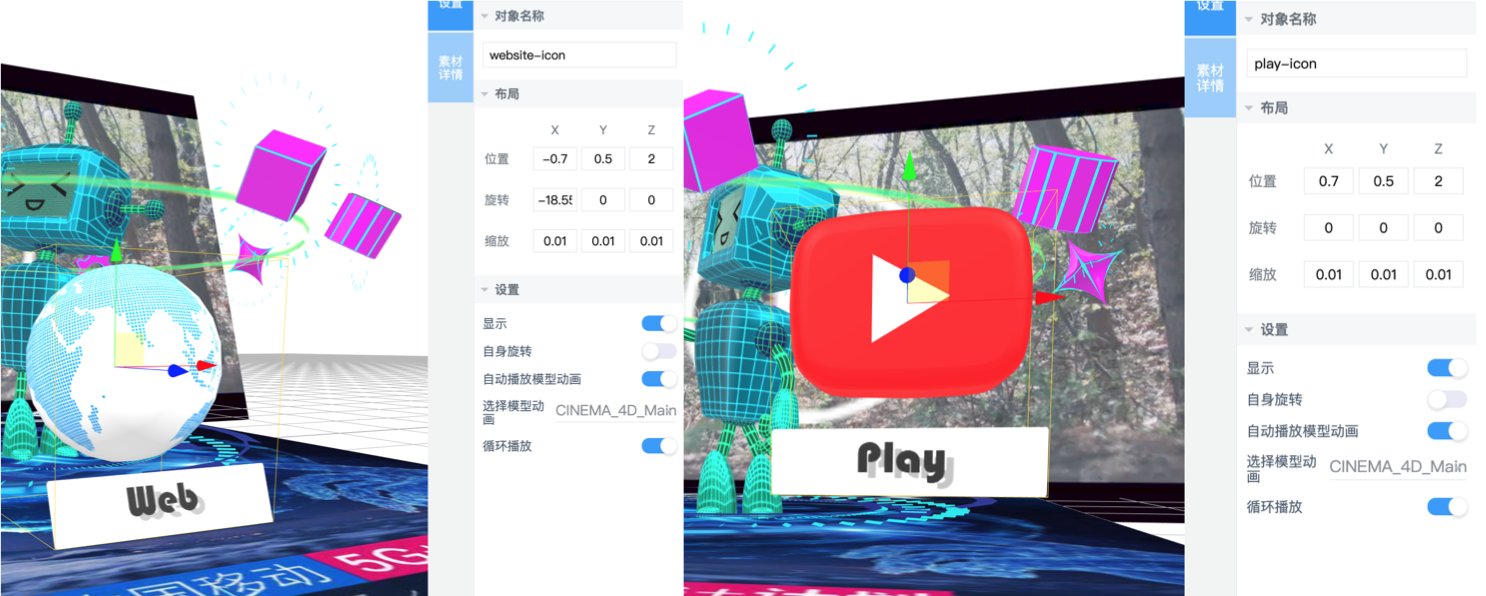Click blue center gizmo dot on play icon
This screenshot has width=1486, height=596.
pos(907,275)
